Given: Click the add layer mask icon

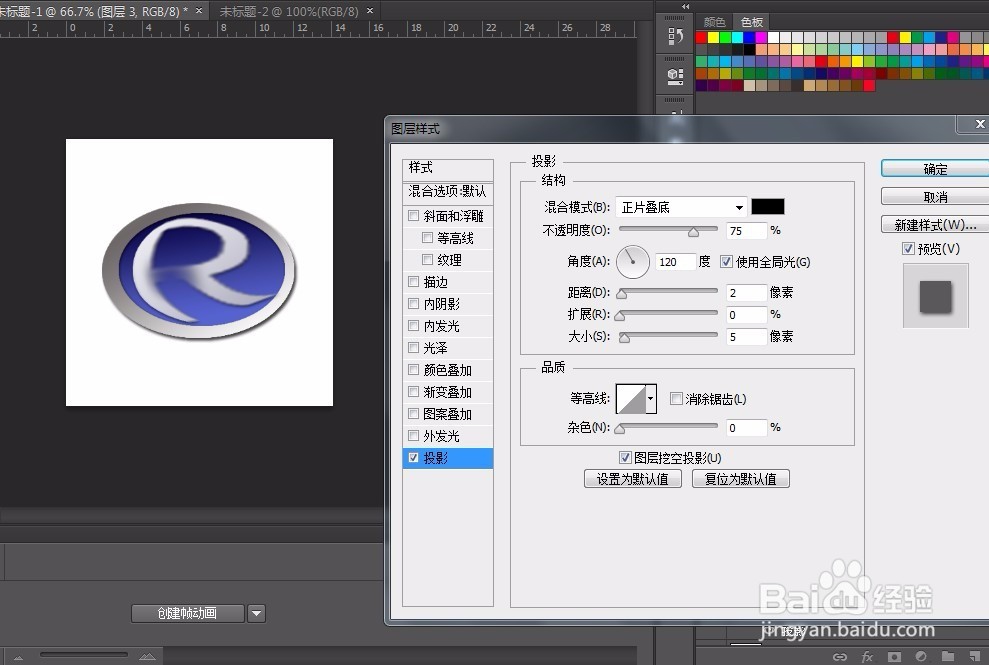Looking at the screenshot, I should pyautogui.click(x=894, y=657).
